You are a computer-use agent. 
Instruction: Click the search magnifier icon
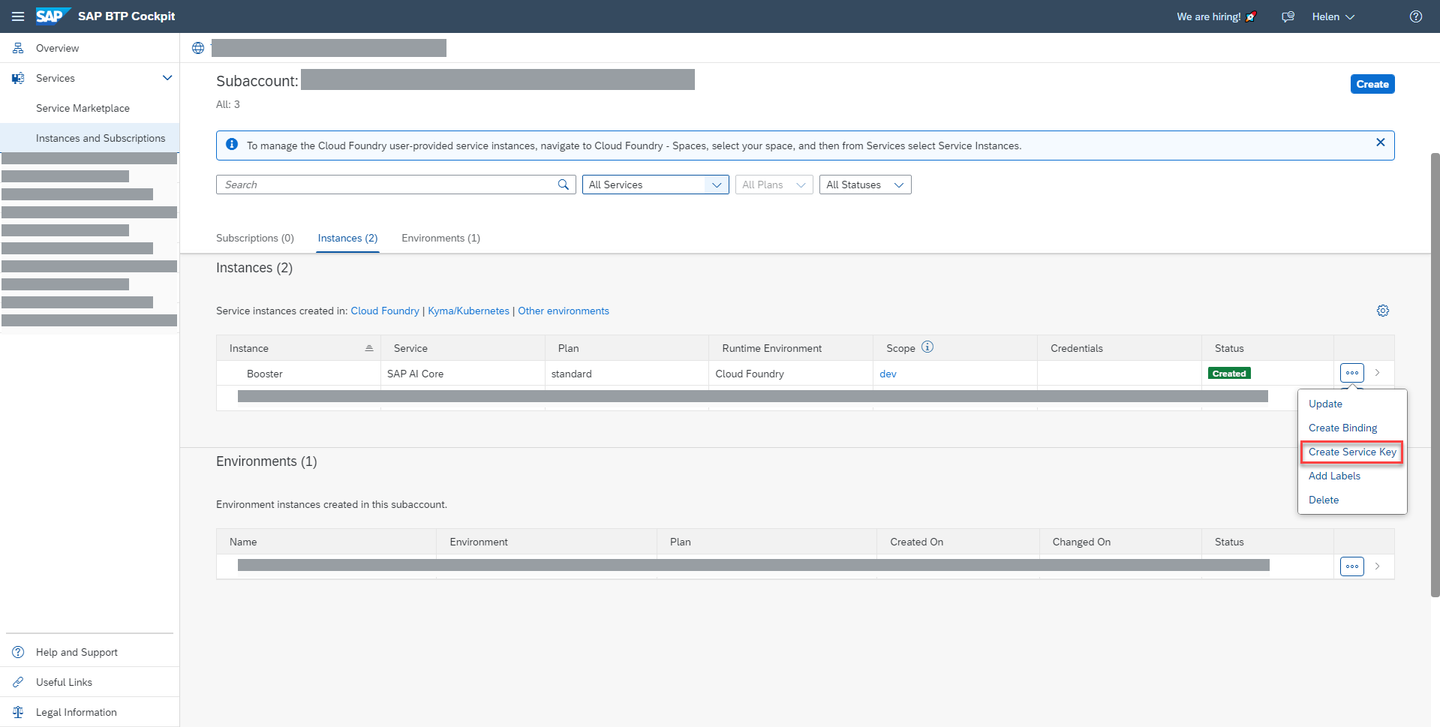point(564,185)
